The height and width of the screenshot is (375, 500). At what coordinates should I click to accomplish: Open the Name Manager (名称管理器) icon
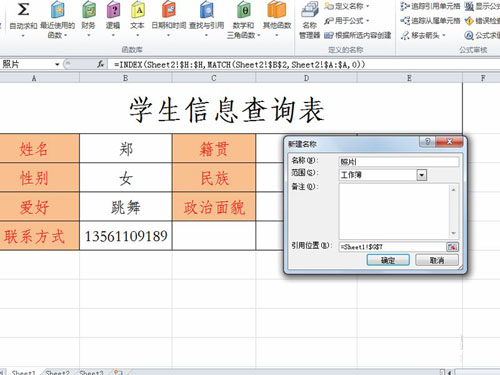coord(310,10)
